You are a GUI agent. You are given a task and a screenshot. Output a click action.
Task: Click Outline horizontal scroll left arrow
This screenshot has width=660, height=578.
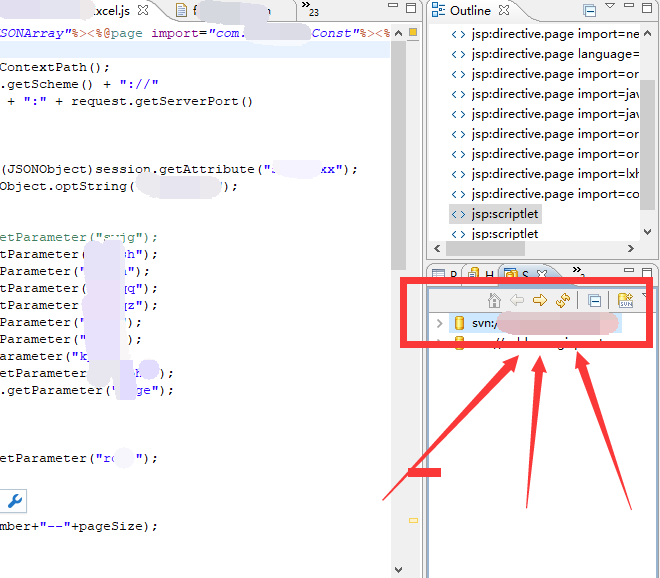click(x=437, y=248)
